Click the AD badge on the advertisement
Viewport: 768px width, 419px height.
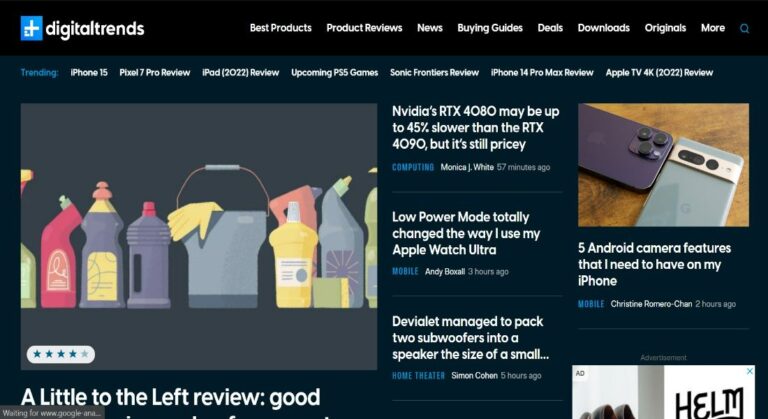[580, 373]
